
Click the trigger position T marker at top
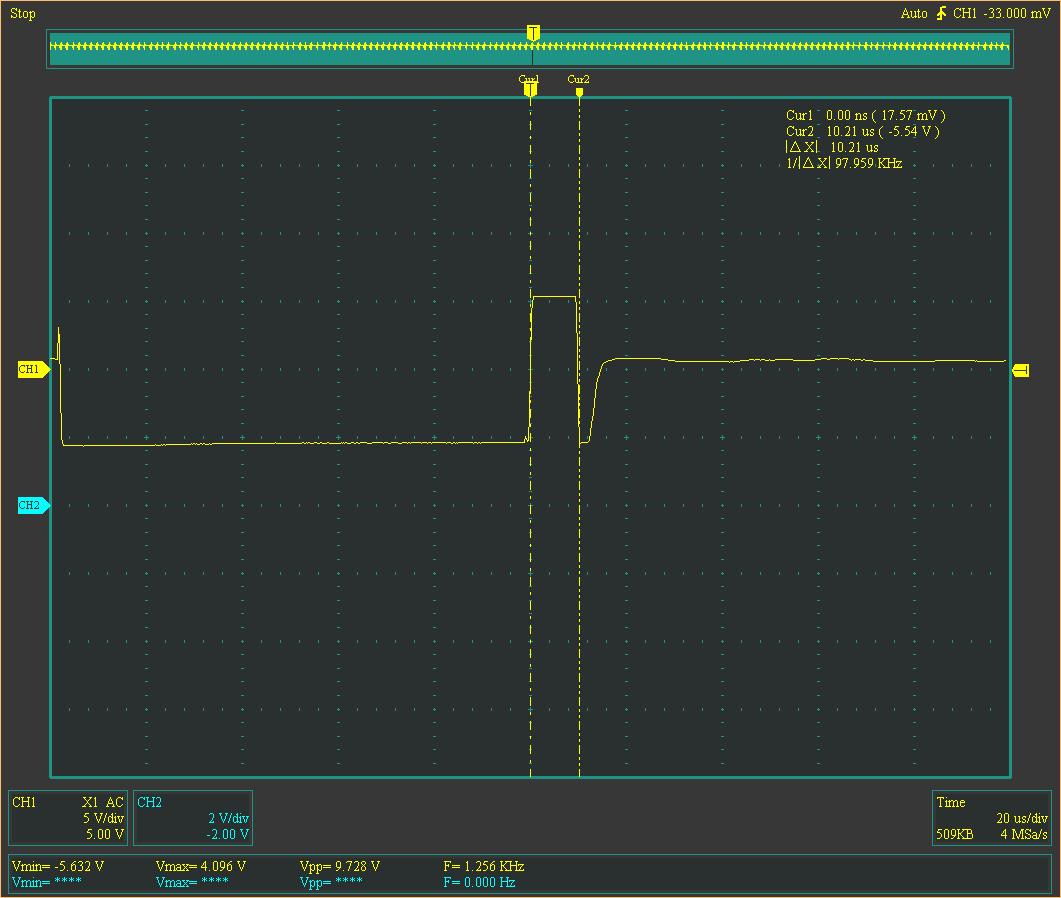[533, 33]
